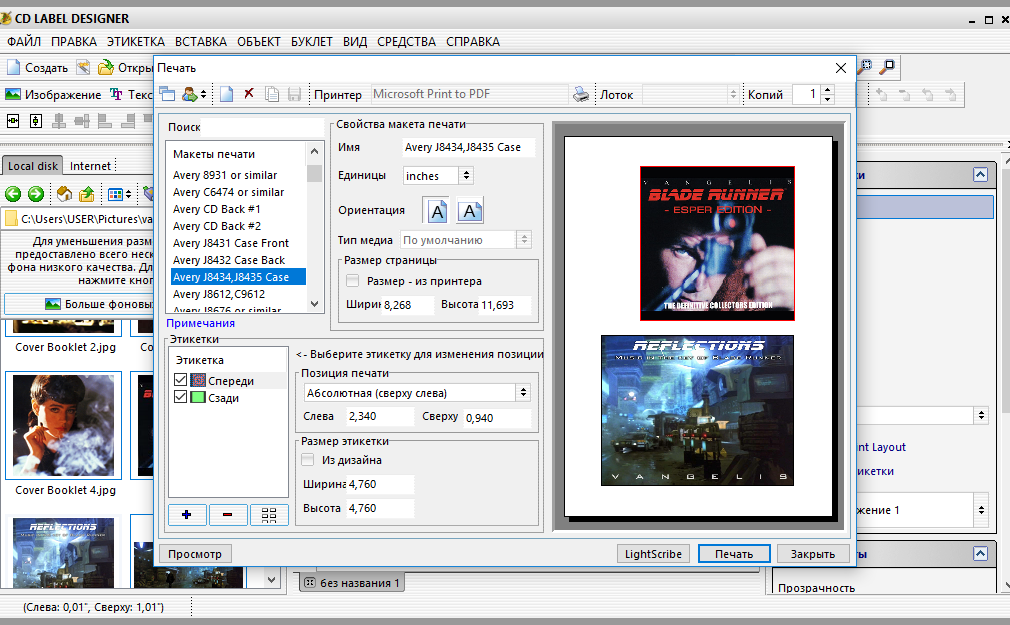
Task: Go to the home folder icon
Action: (64, 193)
